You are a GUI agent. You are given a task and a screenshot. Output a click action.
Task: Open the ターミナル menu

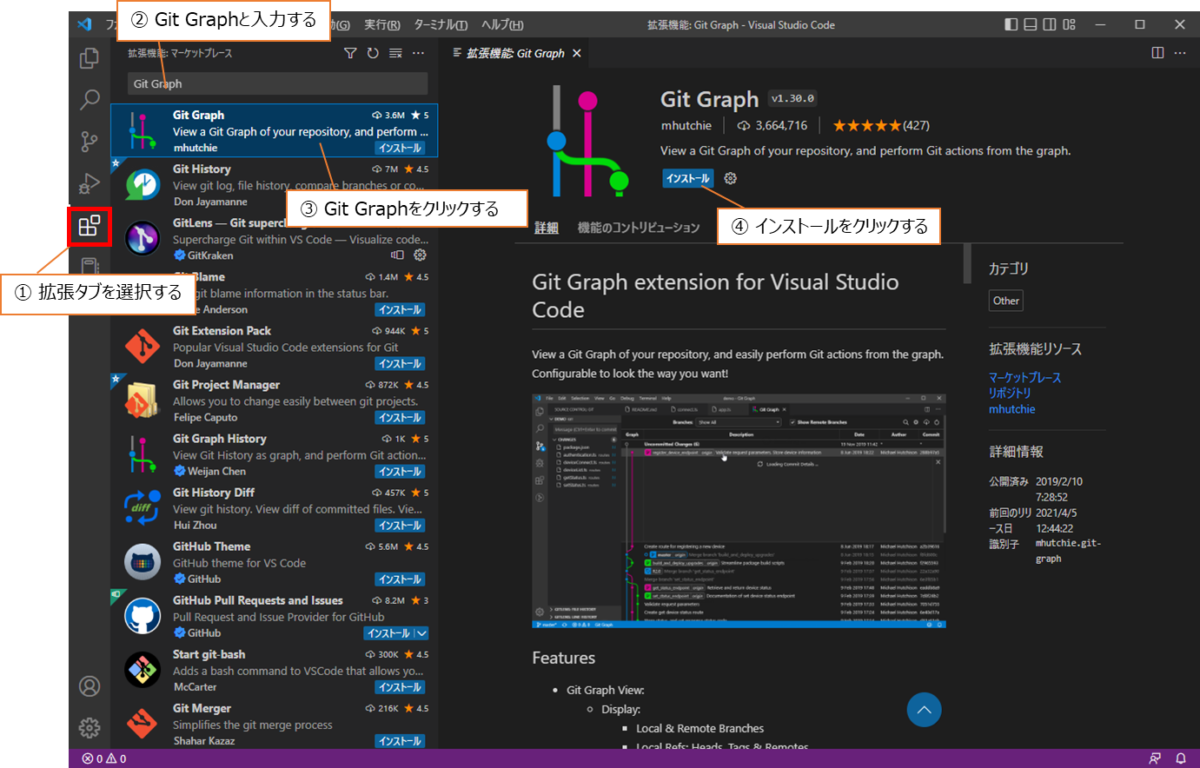click(x=440, y=25)
